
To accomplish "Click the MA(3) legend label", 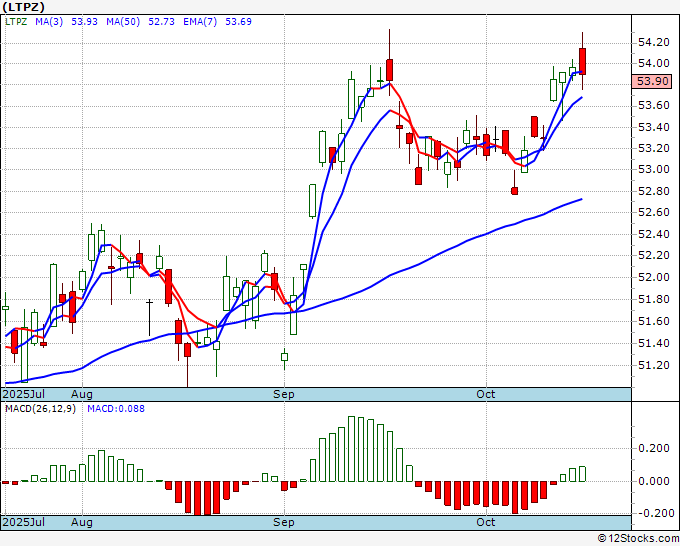I will tap(49, 22).
